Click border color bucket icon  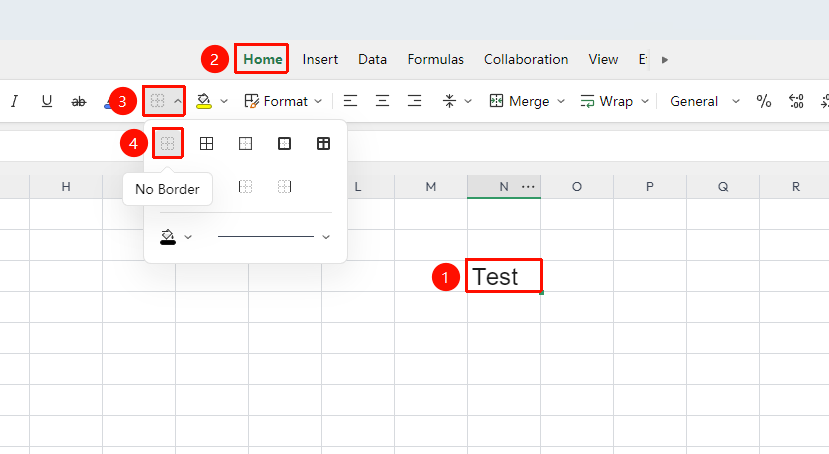168,237
